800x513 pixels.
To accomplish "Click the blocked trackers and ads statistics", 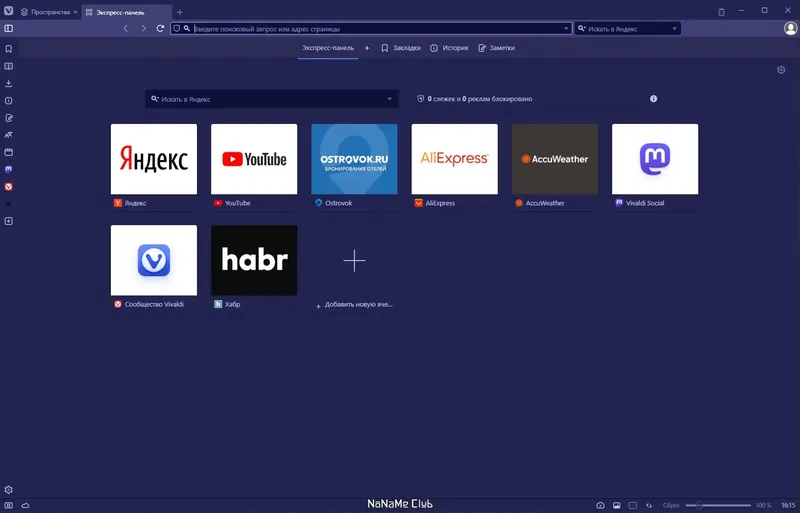I will pyautogui.click(x=474, y=99).
